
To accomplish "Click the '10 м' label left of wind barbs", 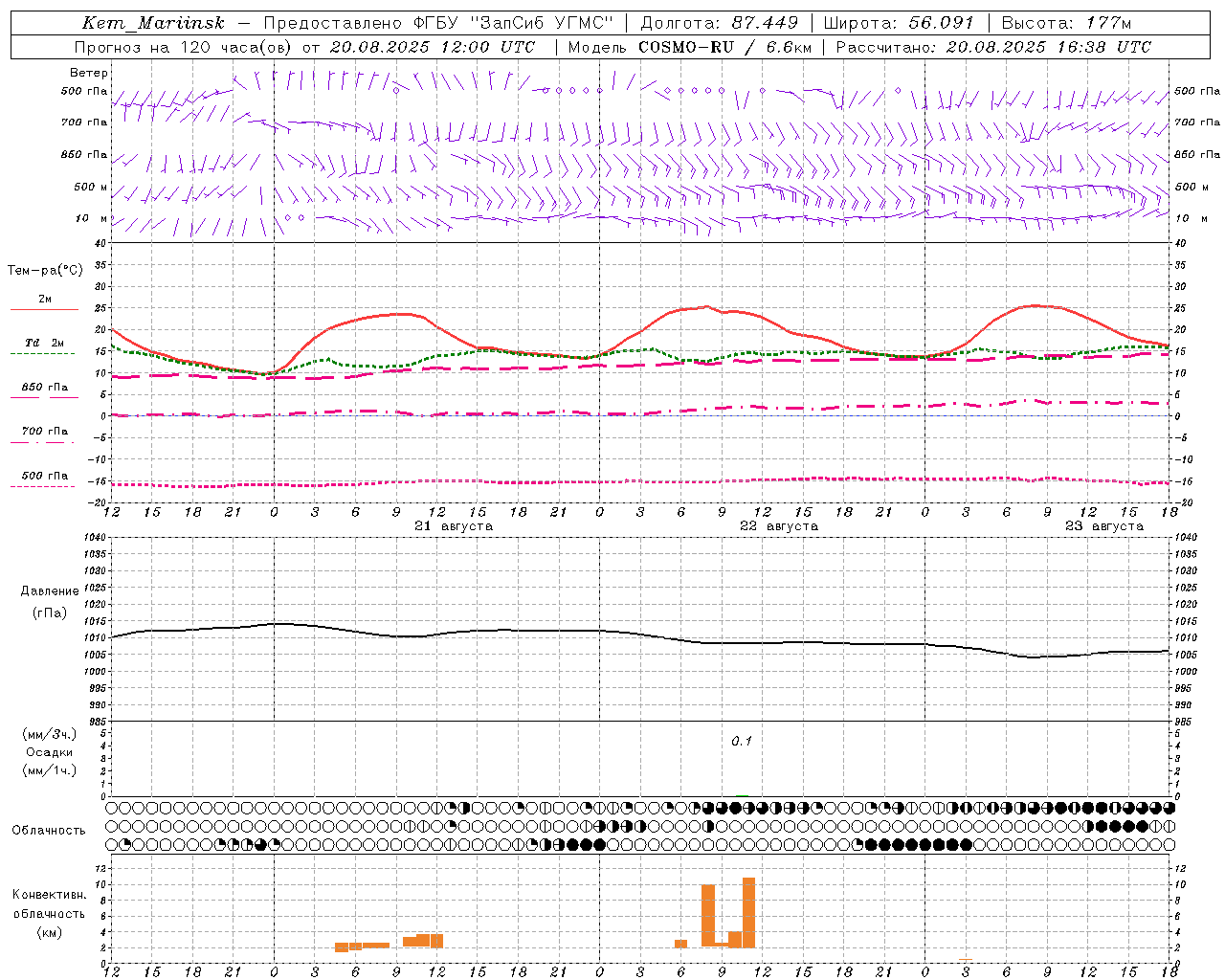I will pyautogui.click(x=92, y=219).
